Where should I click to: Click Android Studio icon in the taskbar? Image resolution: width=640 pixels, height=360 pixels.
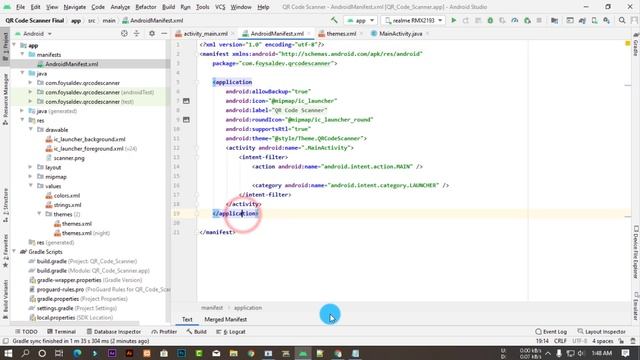coord(303,353)
